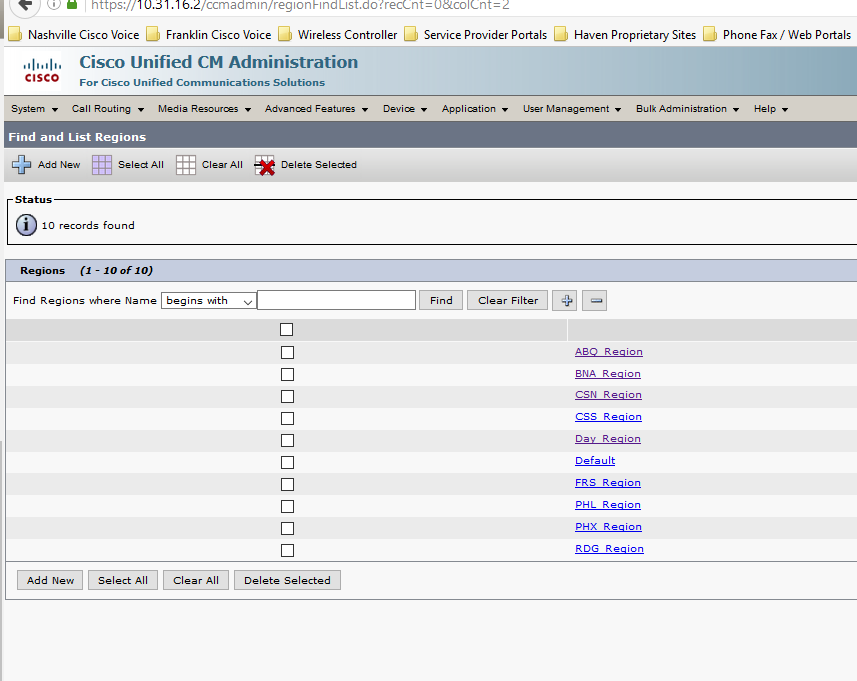857x681 pixels.
Task: Open the Media Resources menu
Action: 204,109
